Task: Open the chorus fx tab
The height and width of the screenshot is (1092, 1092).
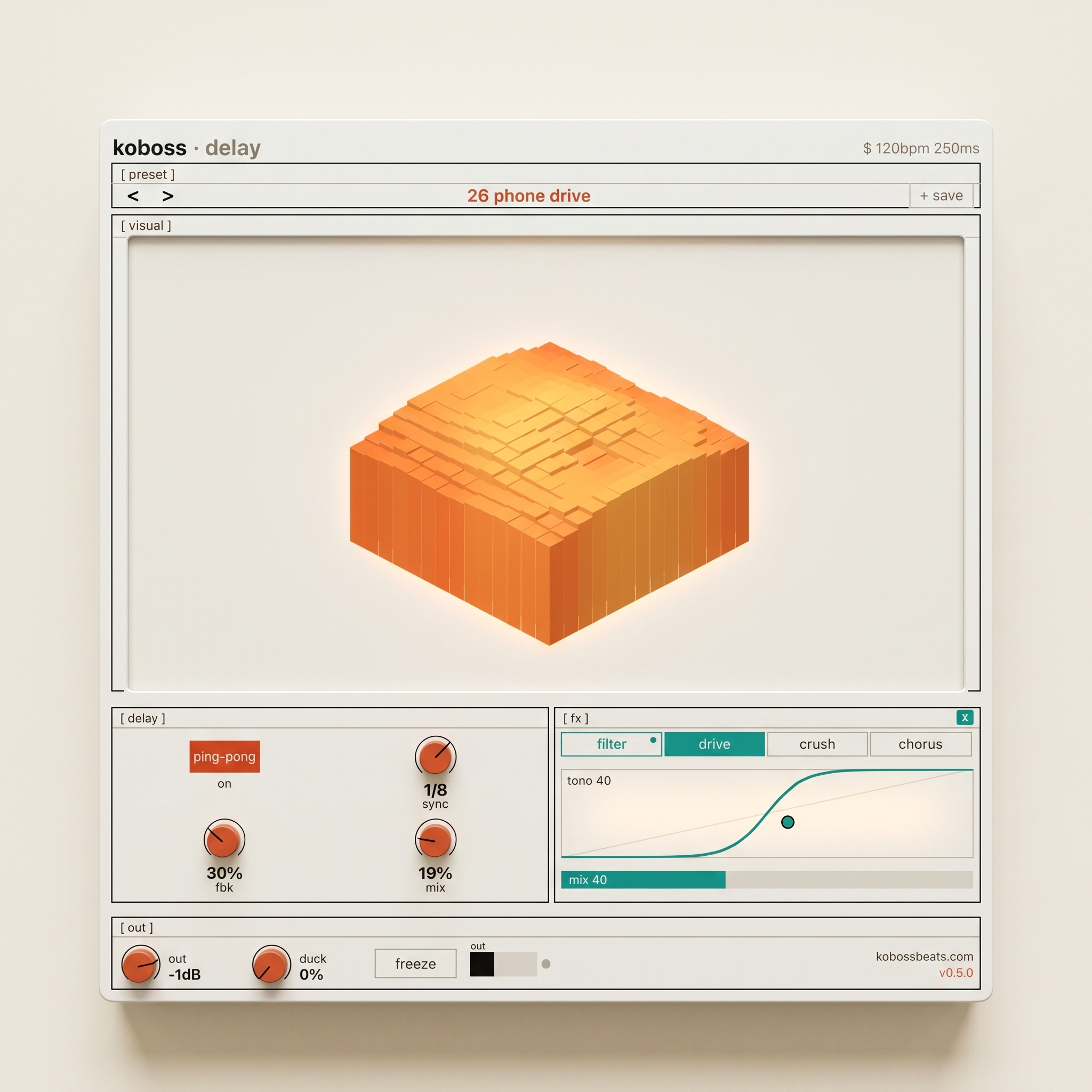Action: 921,744
